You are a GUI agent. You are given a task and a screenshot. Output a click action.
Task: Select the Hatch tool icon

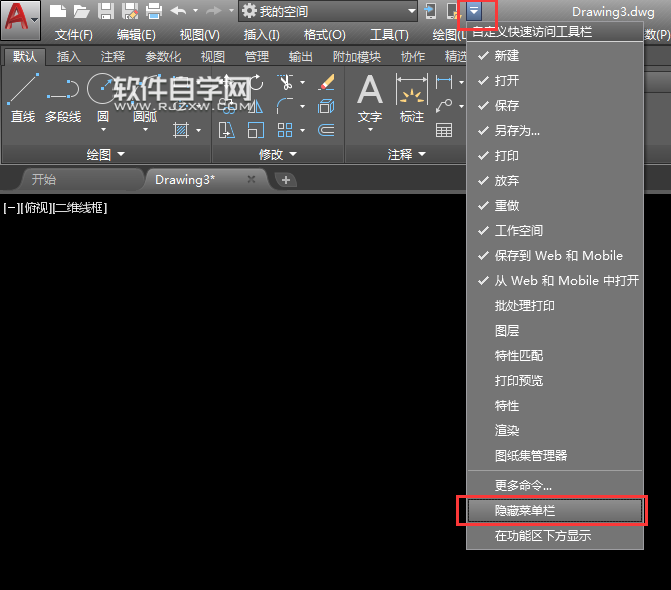point(181,130)
